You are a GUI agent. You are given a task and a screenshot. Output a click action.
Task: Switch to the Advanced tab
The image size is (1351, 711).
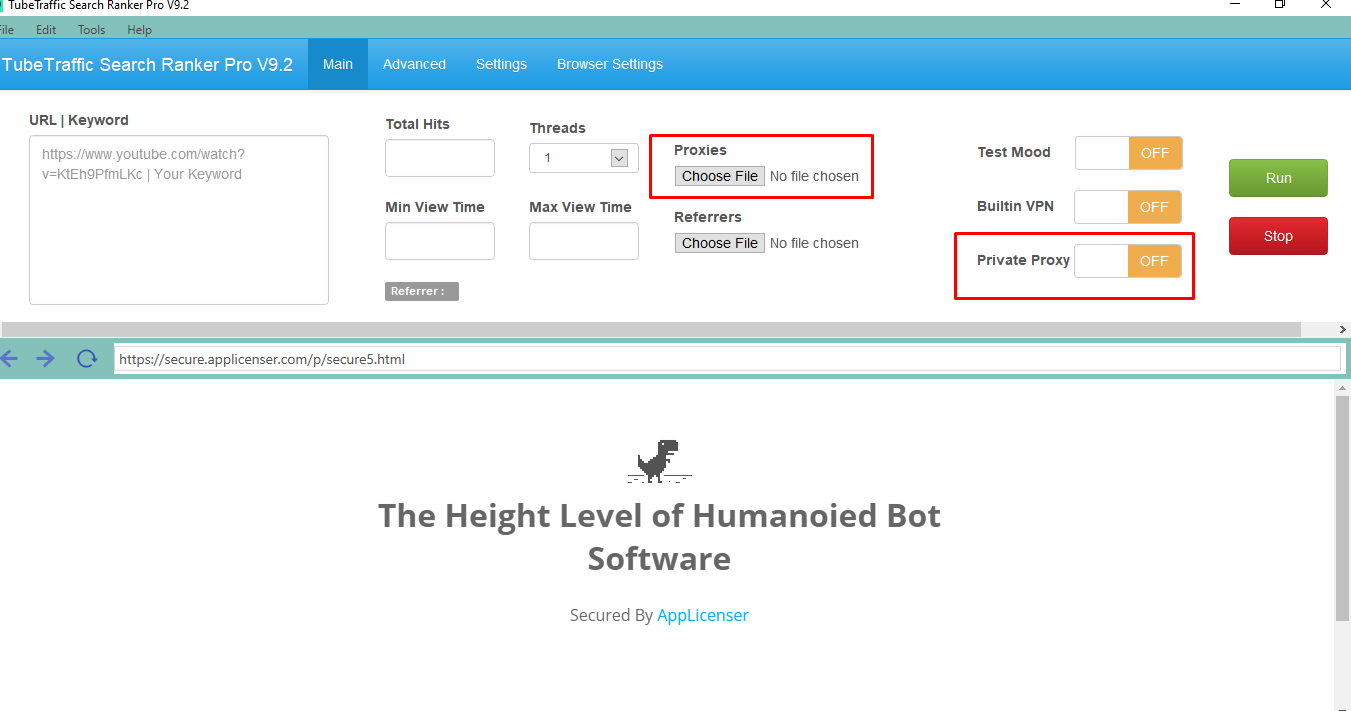pos(414,64)
